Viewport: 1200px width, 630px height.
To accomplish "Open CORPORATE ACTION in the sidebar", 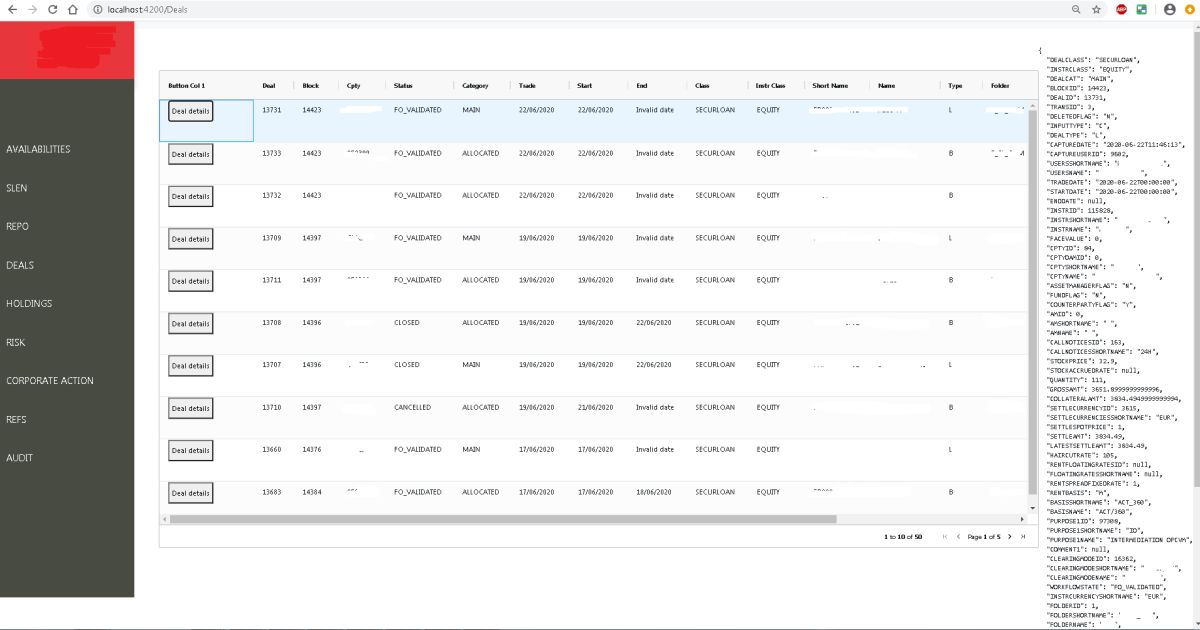I will click(x=50, y=380).
